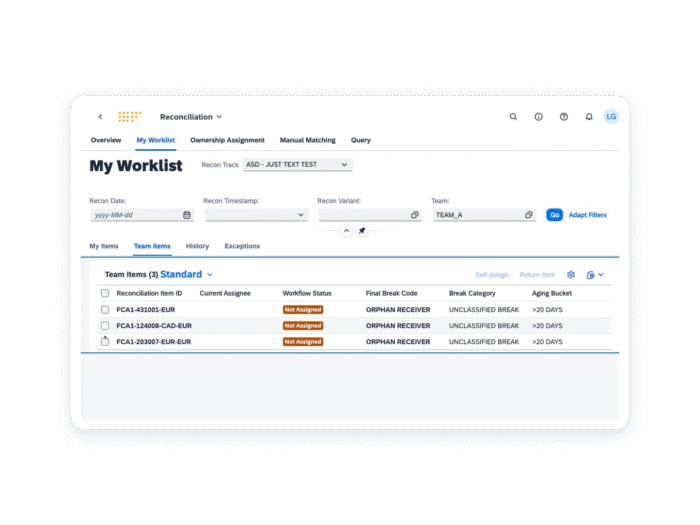Click the Reconciliation Item ID column header
This screenshot has width=700, height=525.
click(149, 293)
